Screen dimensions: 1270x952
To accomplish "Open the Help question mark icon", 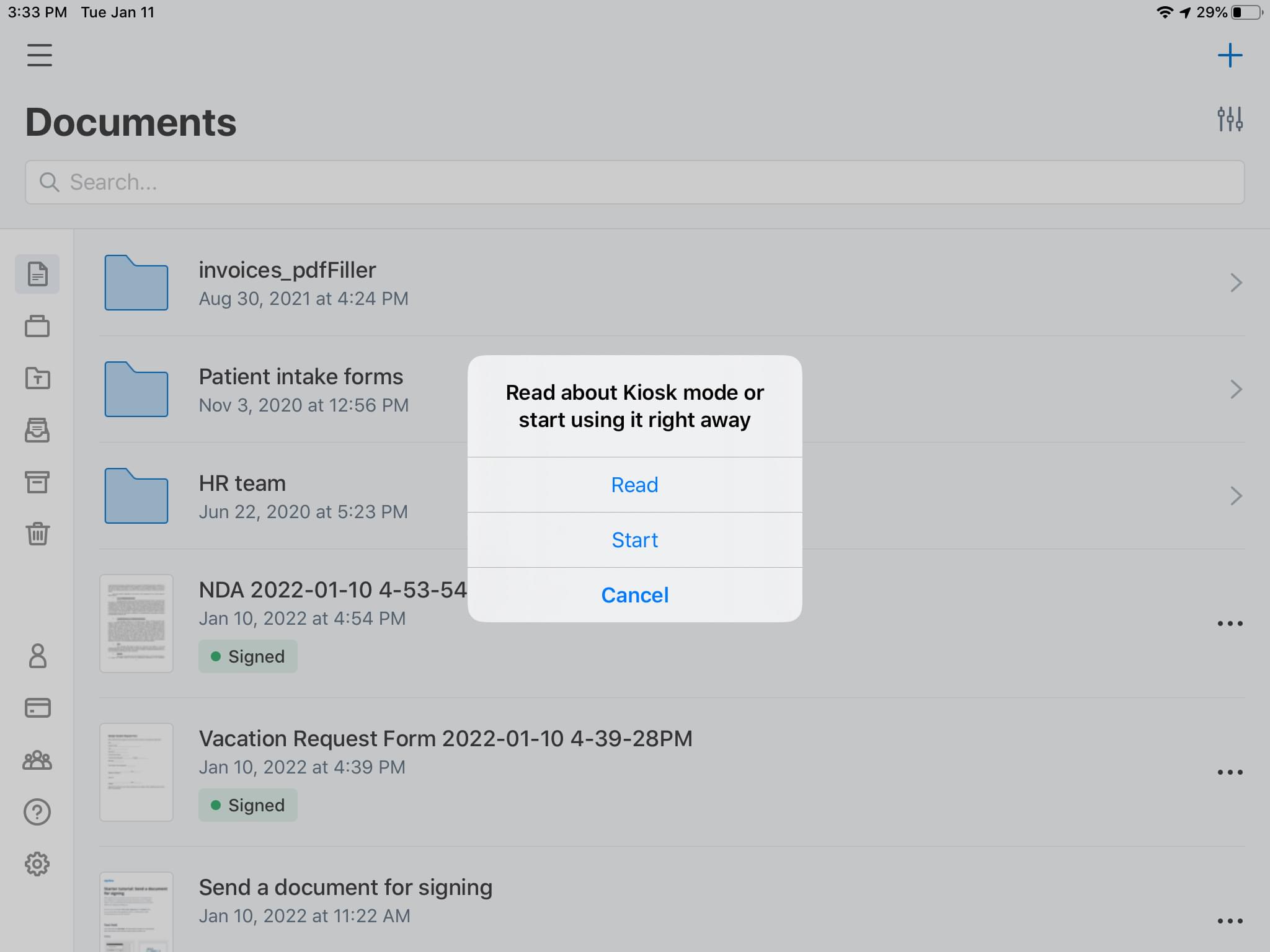I will [x=37, y=812].
